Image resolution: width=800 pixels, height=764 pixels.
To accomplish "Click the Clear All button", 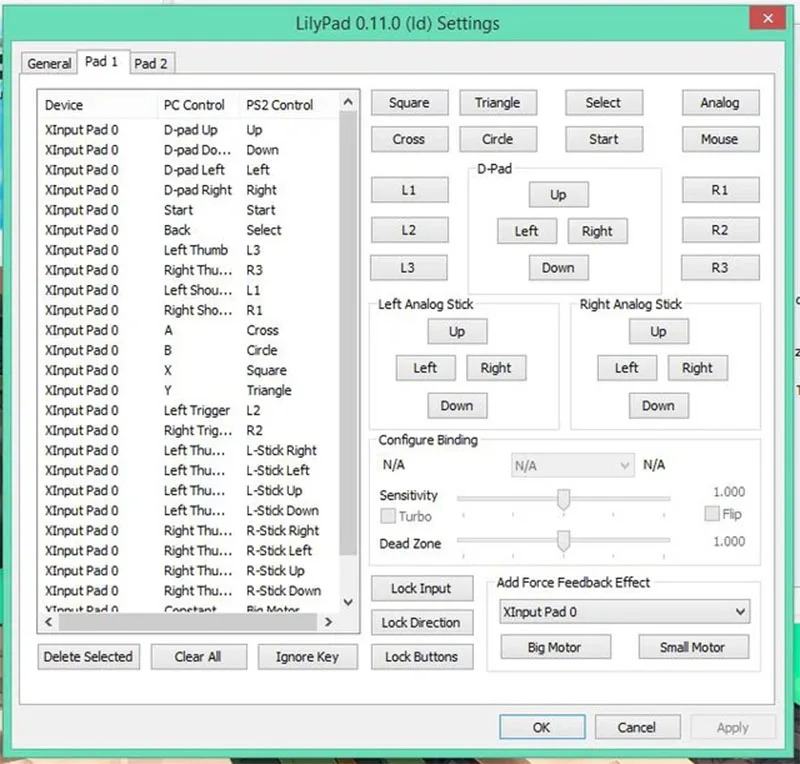I will click(198, 656).
